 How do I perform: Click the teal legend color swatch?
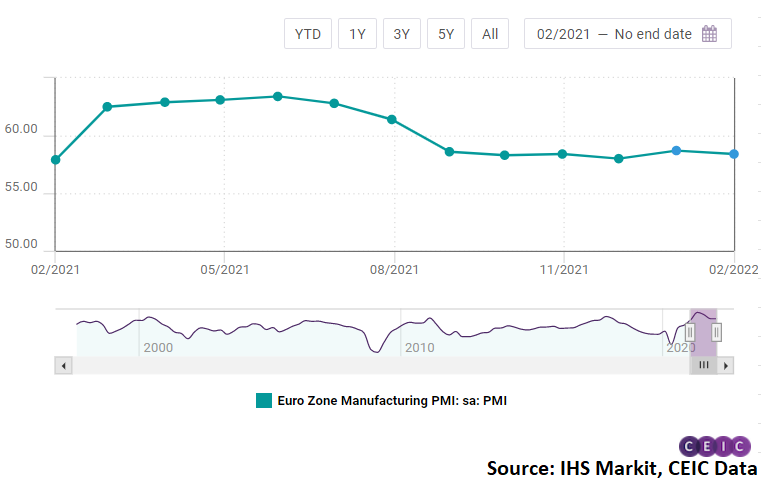pyautogui.click(x=264, y=401)
